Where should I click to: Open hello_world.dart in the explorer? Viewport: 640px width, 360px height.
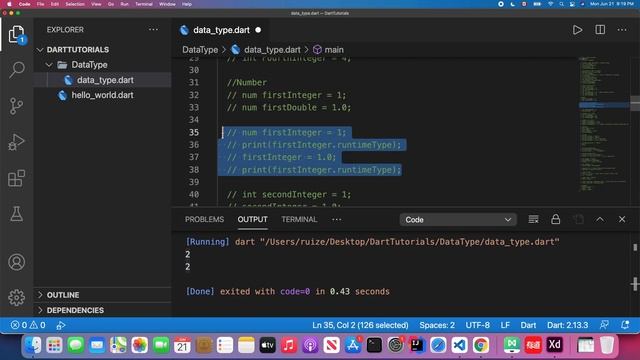pyautogui.click(x=102, y=95)
